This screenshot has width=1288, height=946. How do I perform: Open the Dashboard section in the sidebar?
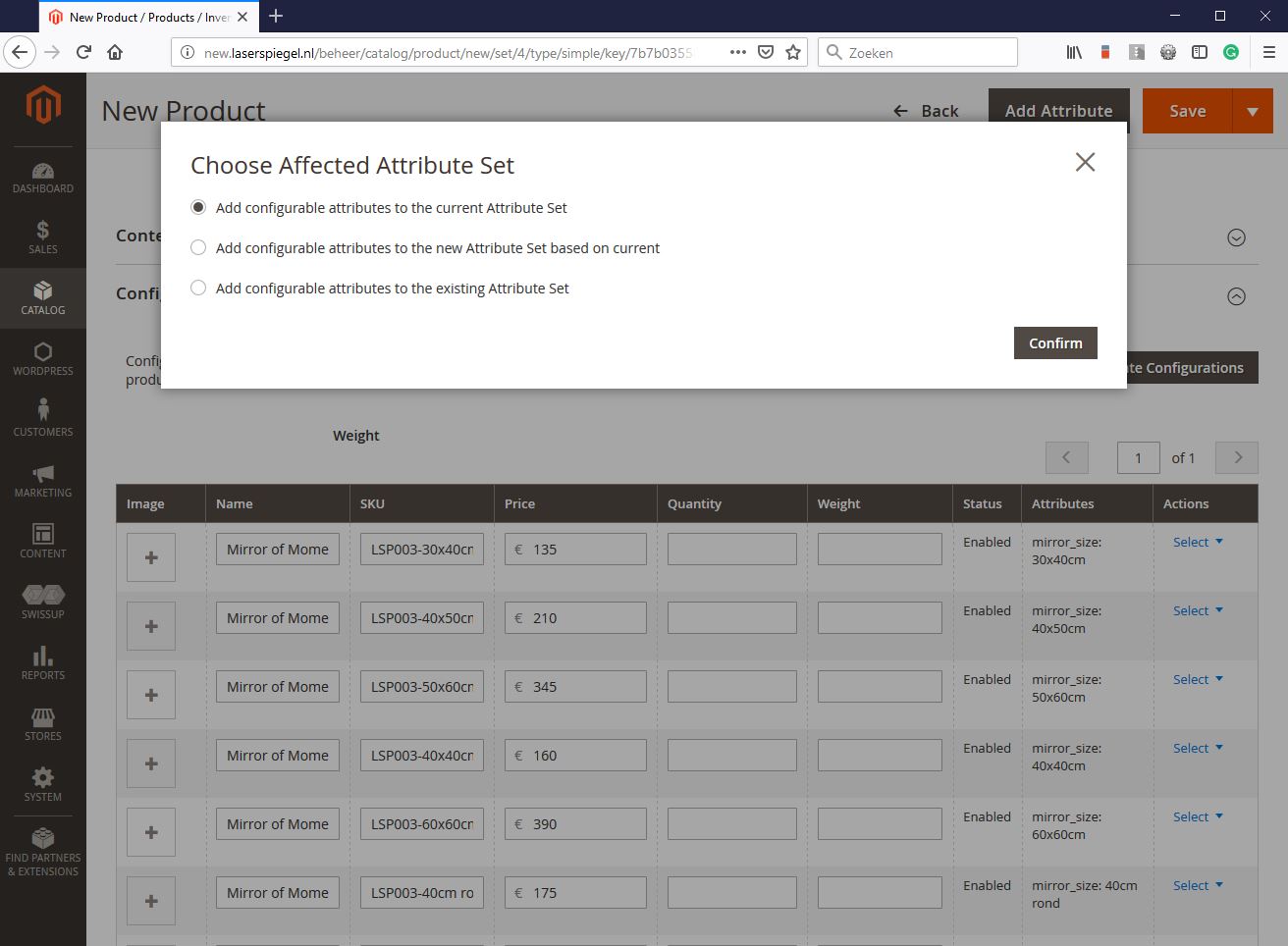pyautogui.click(x=43, y=177)
